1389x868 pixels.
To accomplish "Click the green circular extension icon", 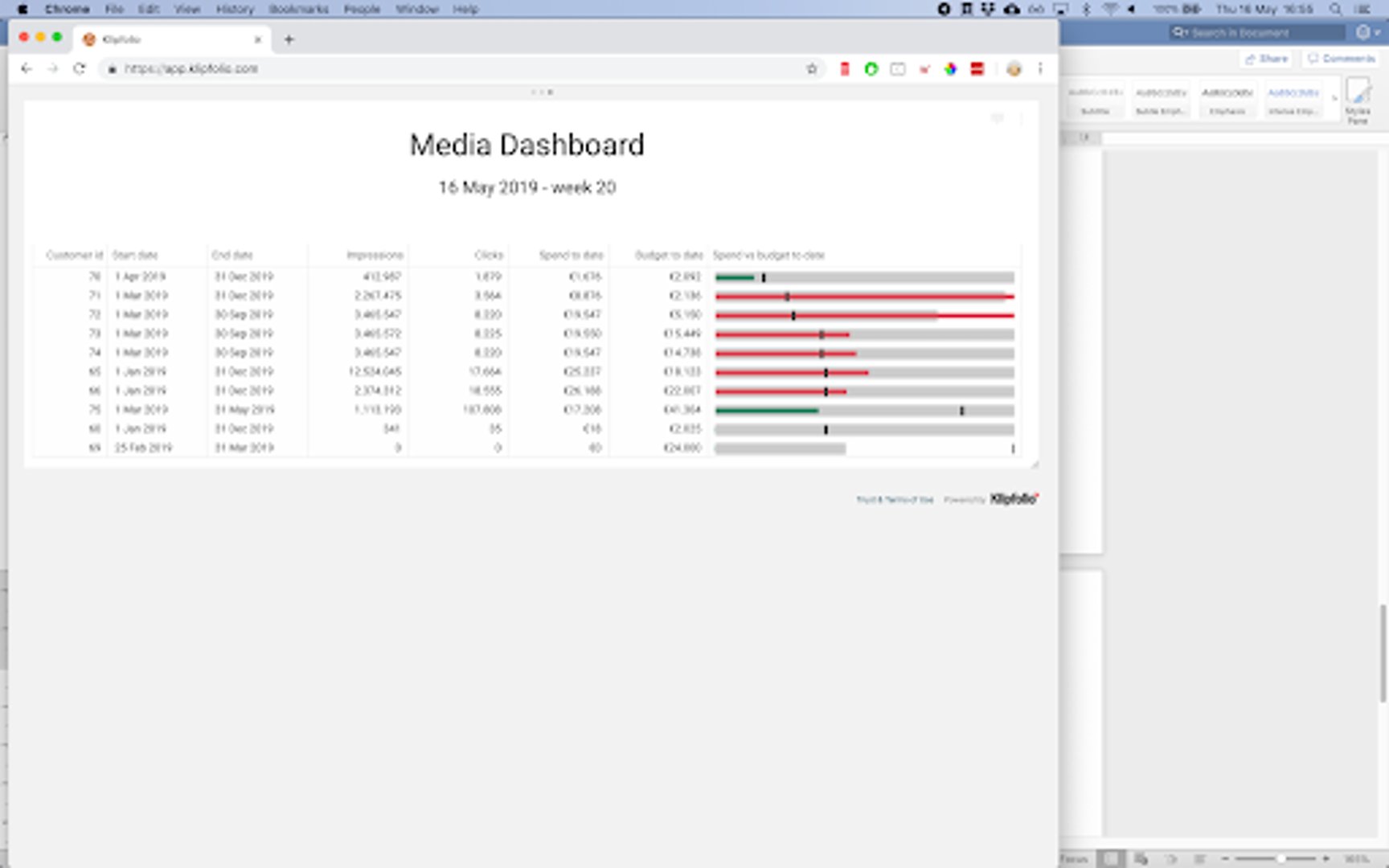I will 871,69.
